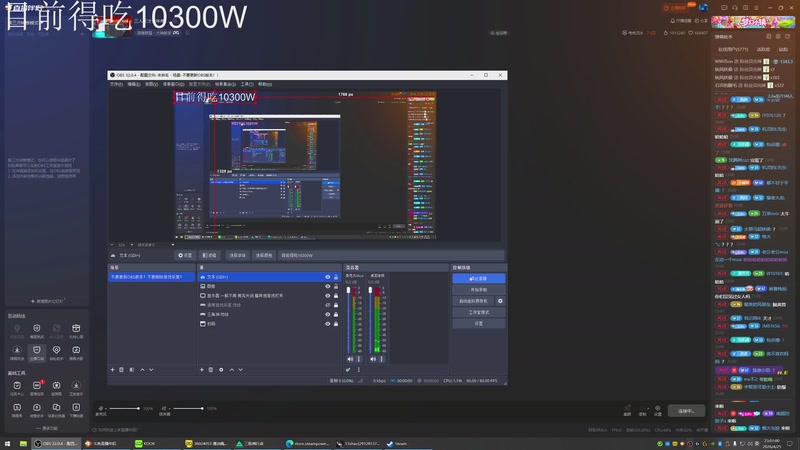Toggle visibility of 三角洲 source

(328, 314)
